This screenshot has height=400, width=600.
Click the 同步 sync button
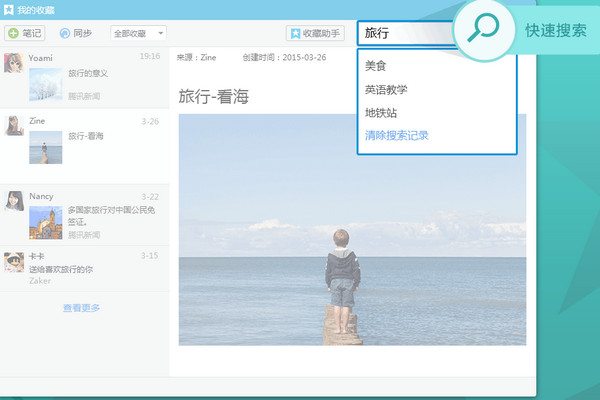coord(78,33)
